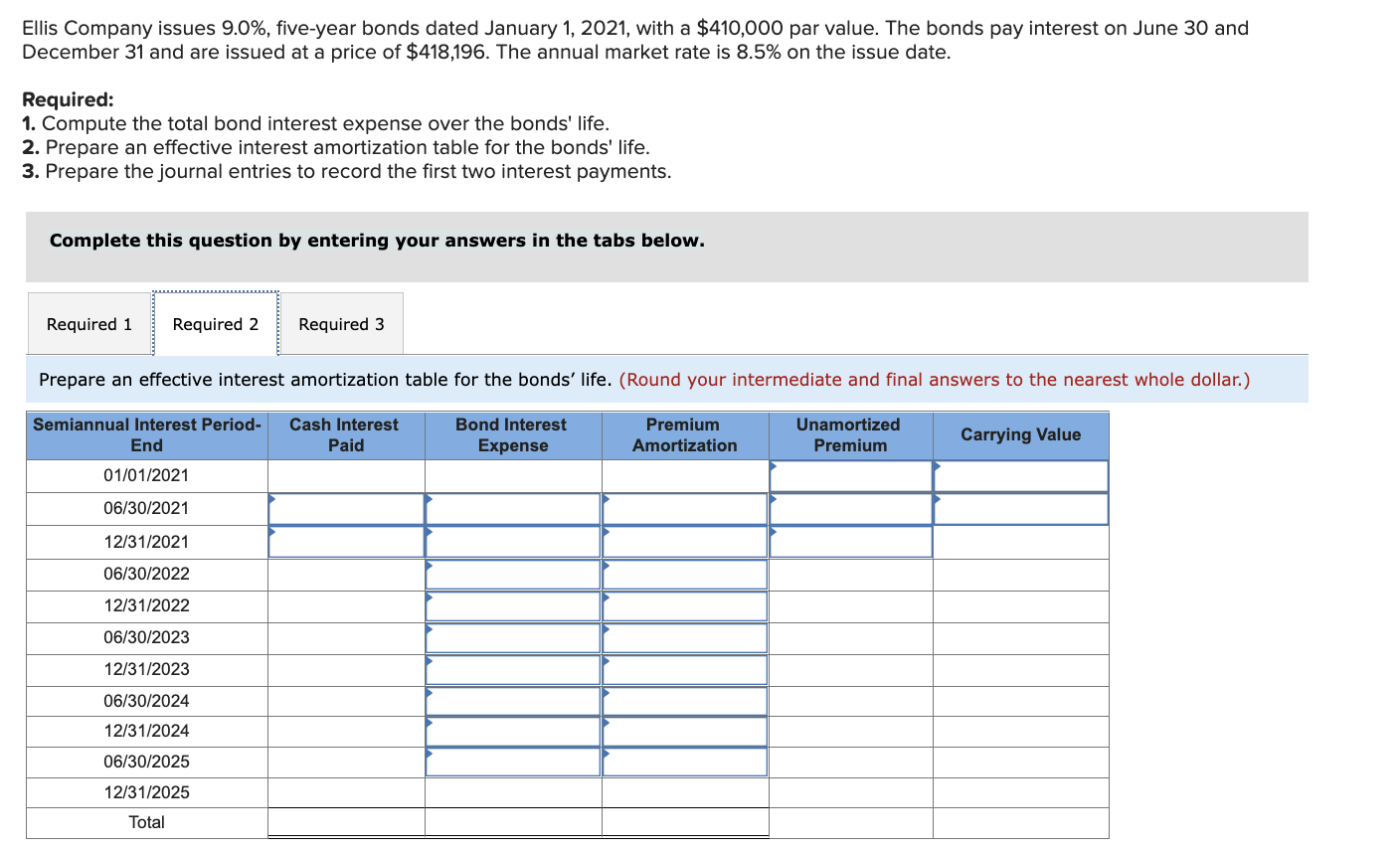Select Carrying Value cell for 12/31/2021
Screen dimensions: 1400x851
(x=1020, y=542)
